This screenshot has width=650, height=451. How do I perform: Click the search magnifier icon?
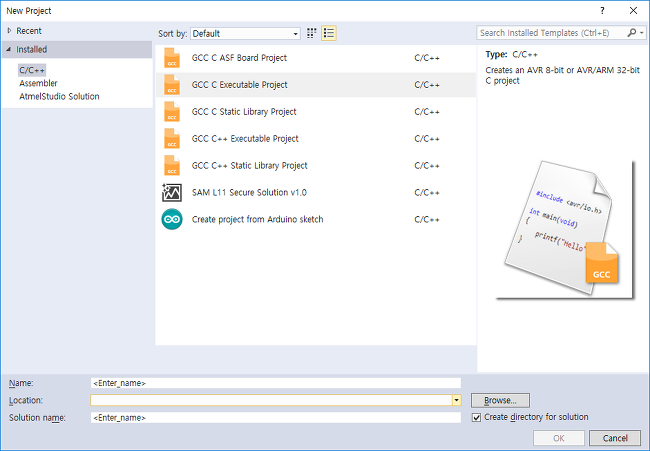coord(632,33)
